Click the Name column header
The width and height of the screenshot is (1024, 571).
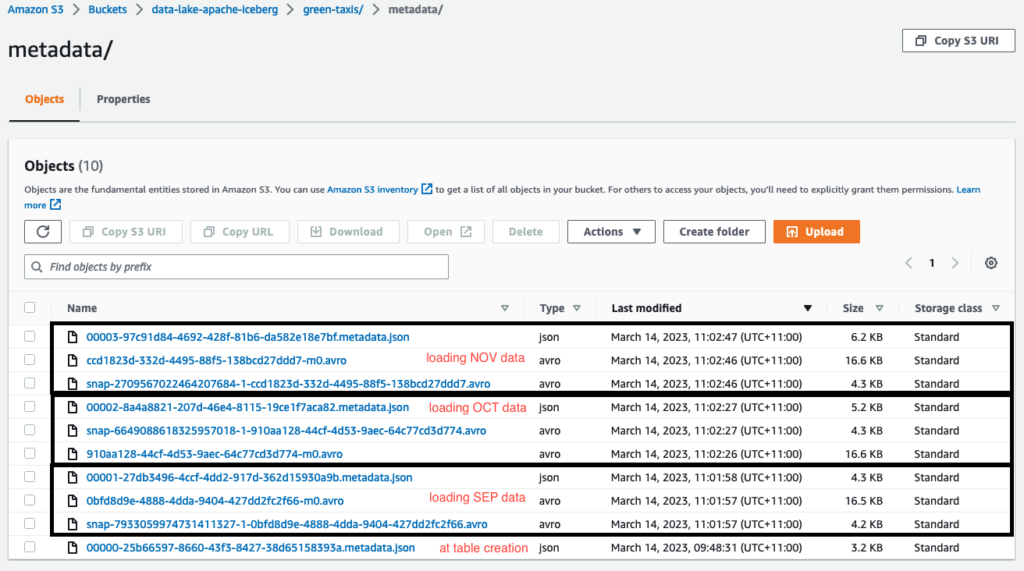point(82,308)
